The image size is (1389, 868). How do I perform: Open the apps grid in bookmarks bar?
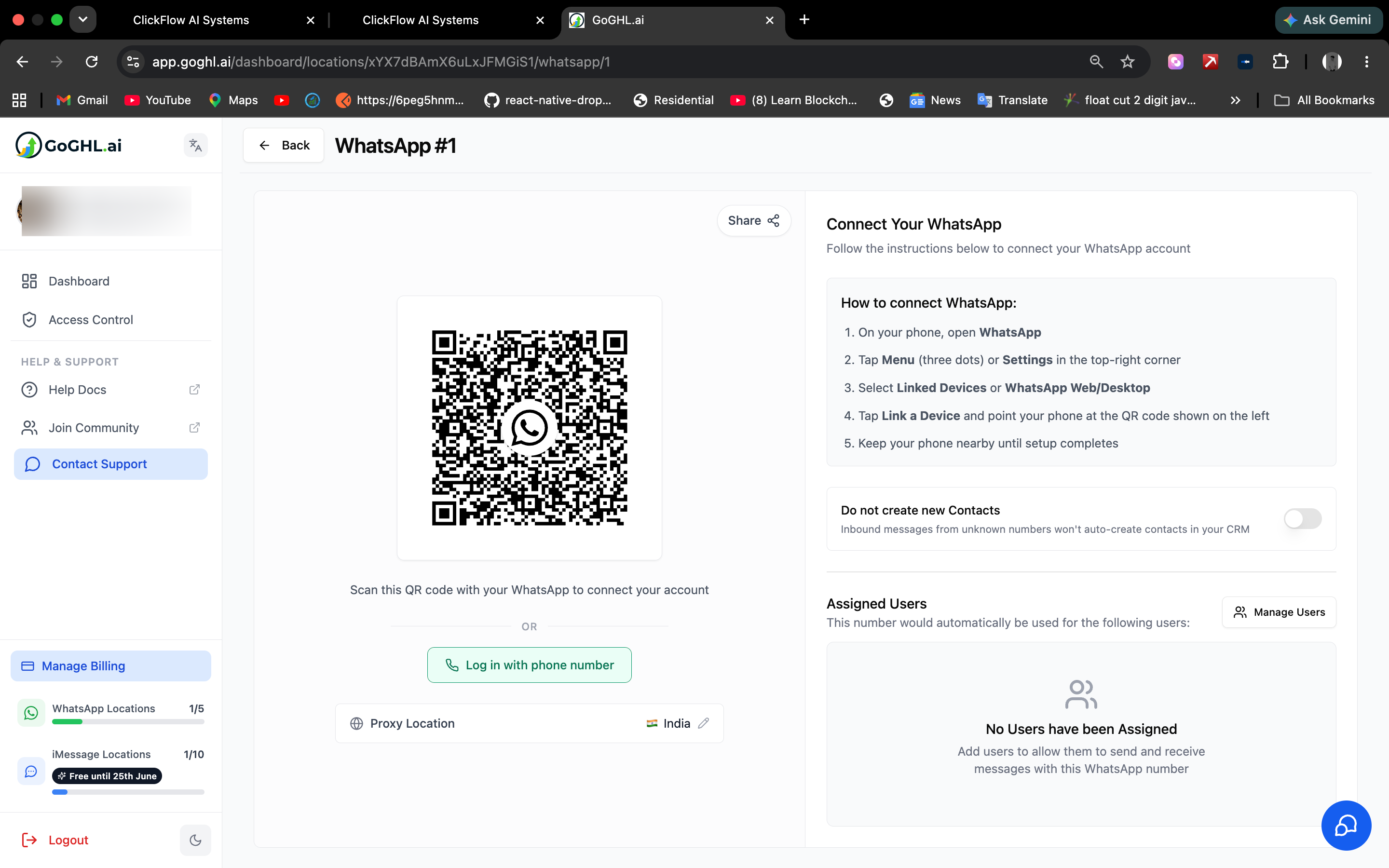coord(19,100)
